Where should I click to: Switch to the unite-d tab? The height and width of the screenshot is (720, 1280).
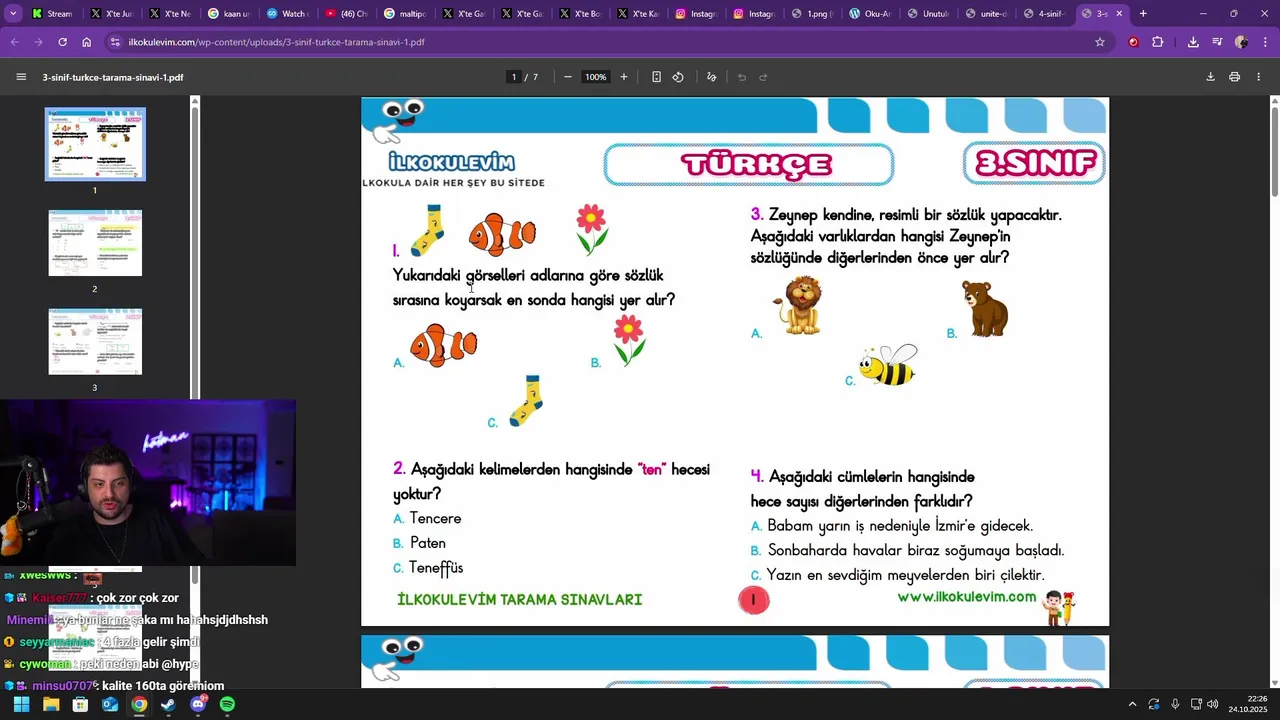point(985,14)
